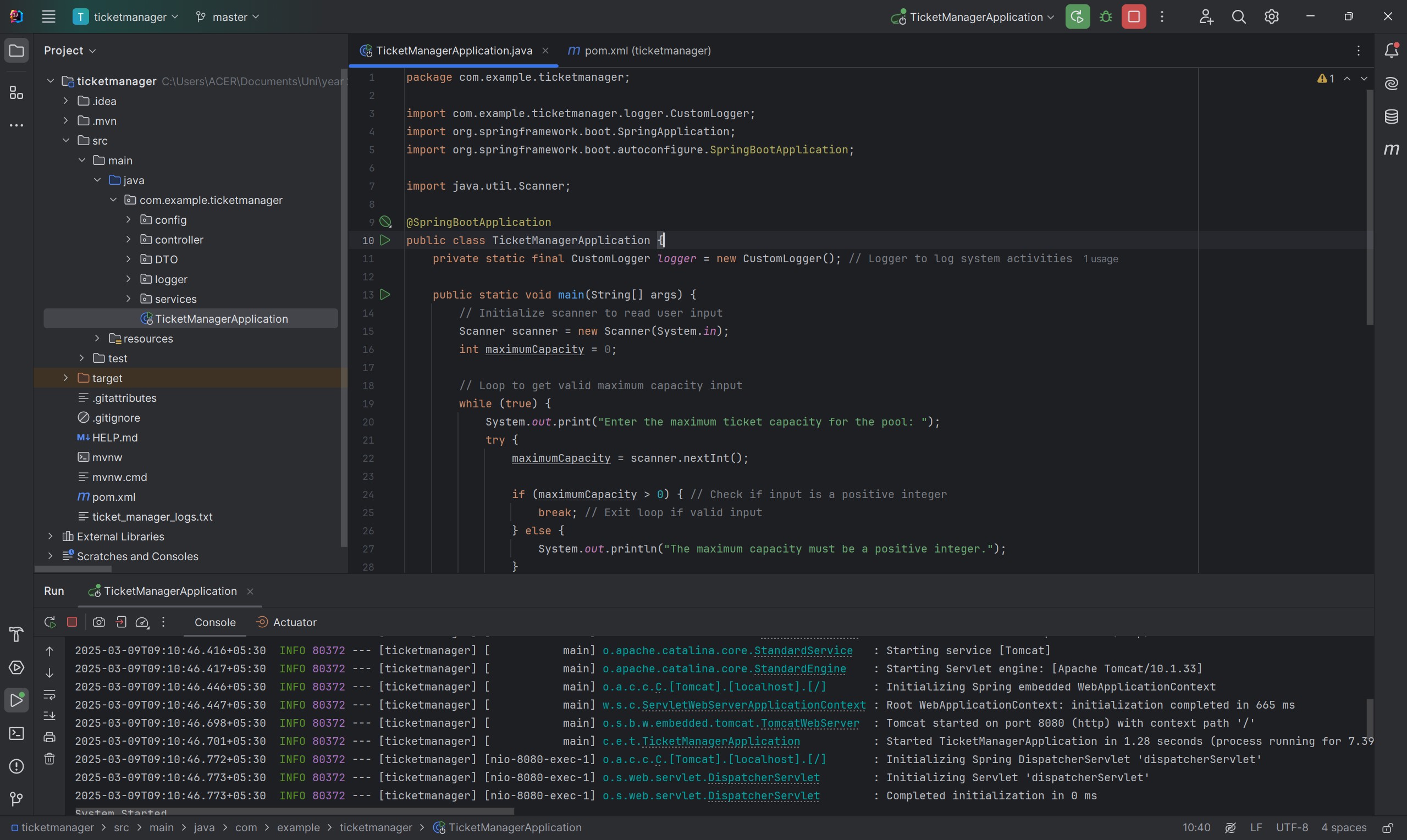Open Search Everywhere magnifier
Viewport: 1407px width, 840px height.
pos(1238,17)
